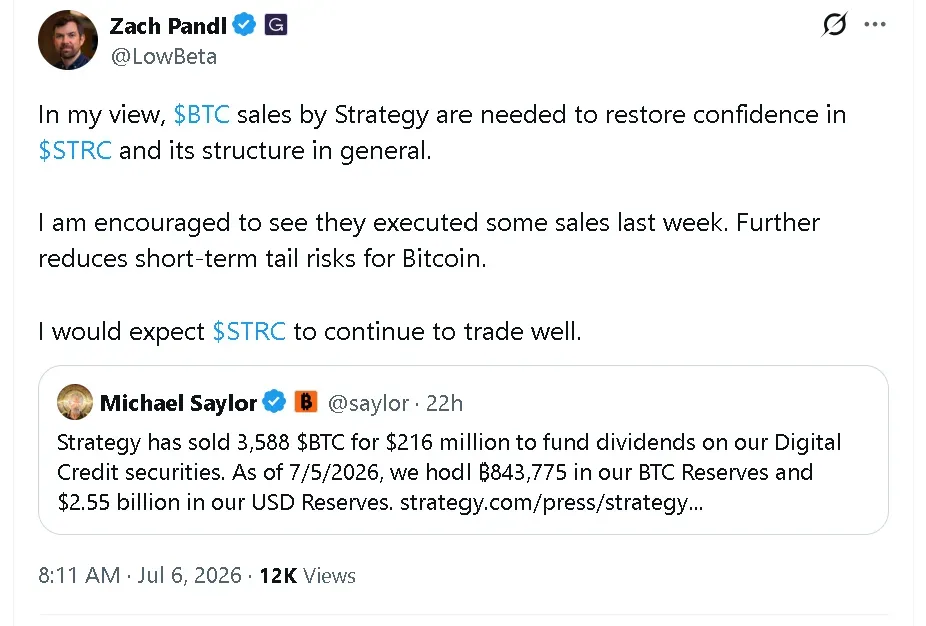Open the strategy.com/press/strategy link
This screenshot has width=926, height=626.
point(552,502)
